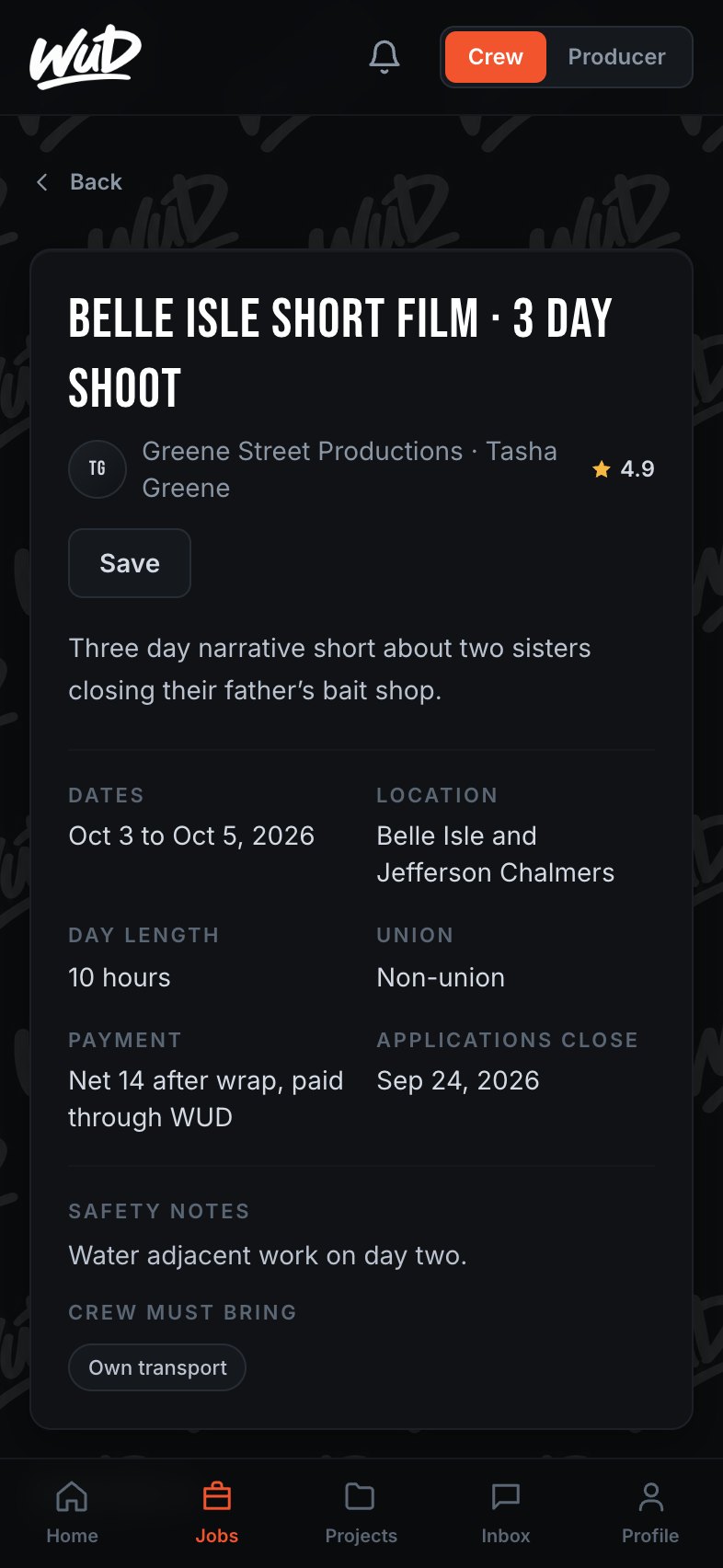
Task: Switch to Producer mode
Action: pyautogui.click(x=616, y=57)
